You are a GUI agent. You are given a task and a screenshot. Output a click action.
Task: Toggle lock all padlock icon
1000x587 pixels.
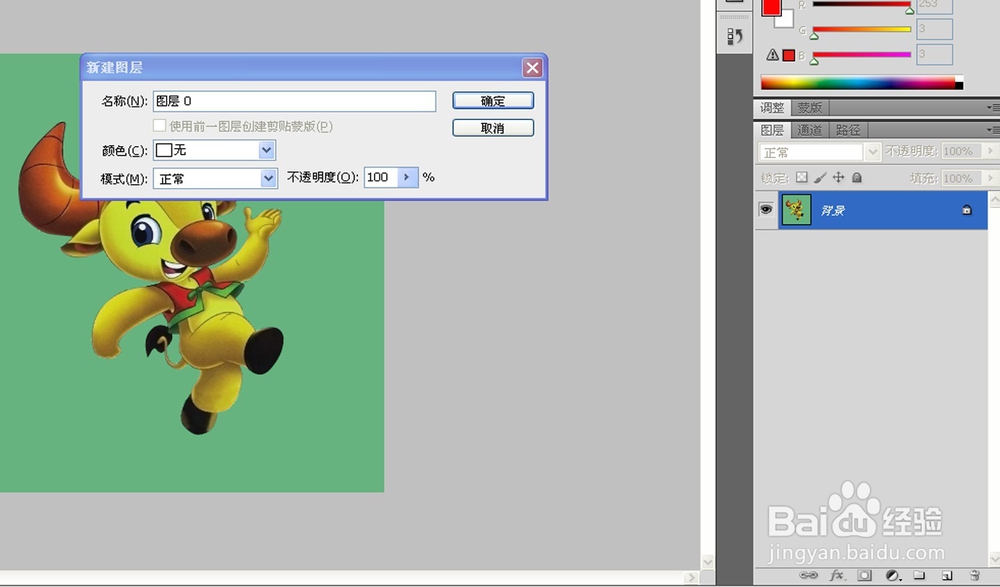(857, 177)
